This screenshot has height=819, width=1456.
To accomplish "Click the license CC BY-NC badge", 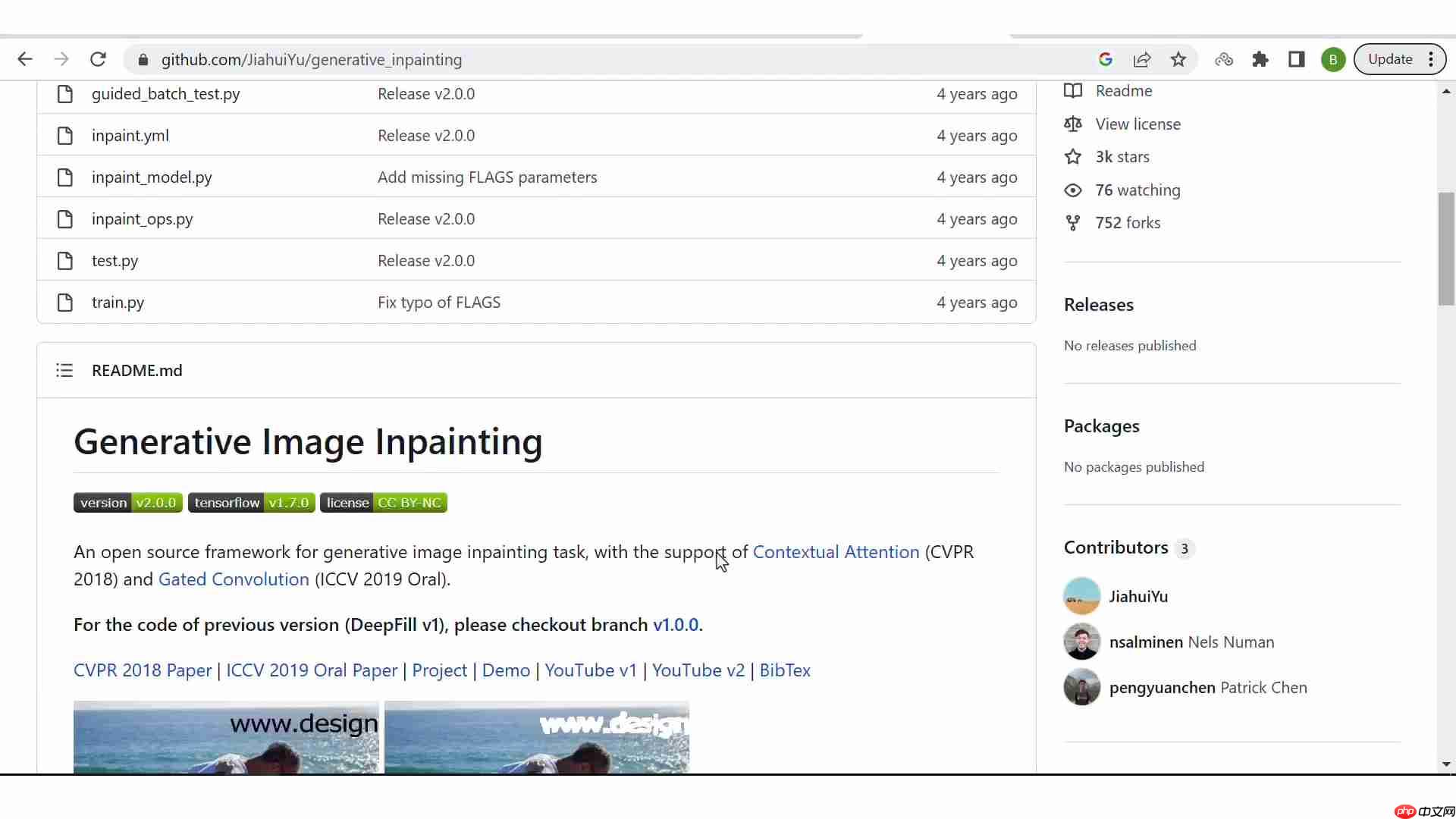I will tap(384, 503).
